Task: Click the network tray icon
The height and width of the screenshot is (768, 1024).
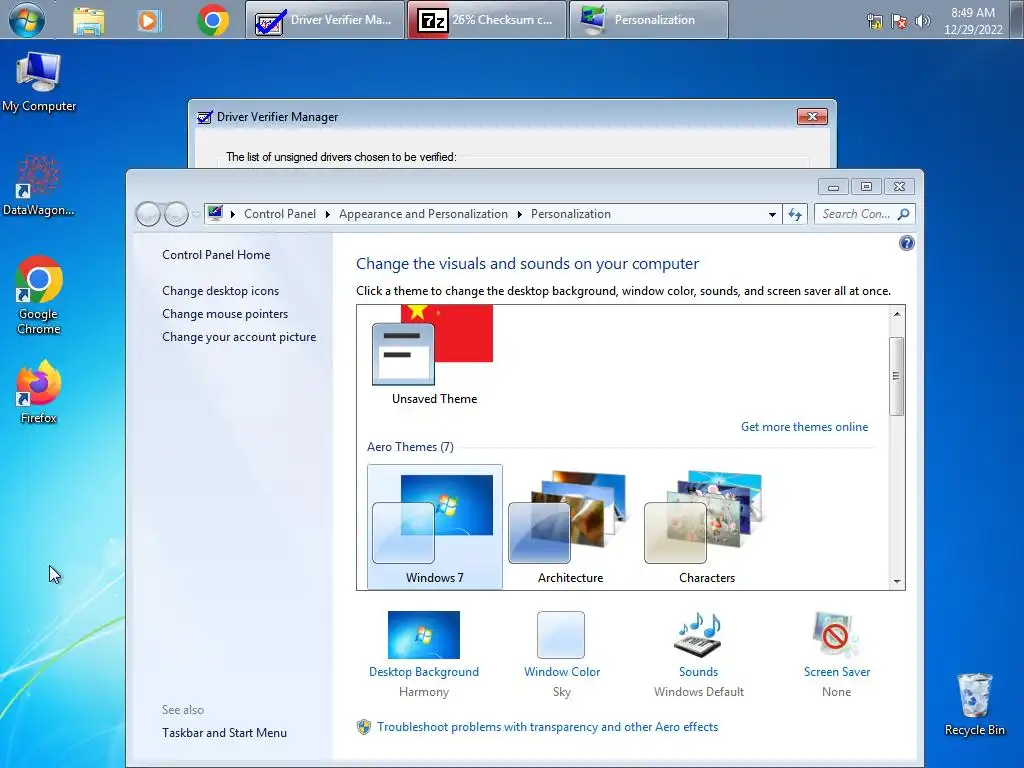Action: click(874, 22)
